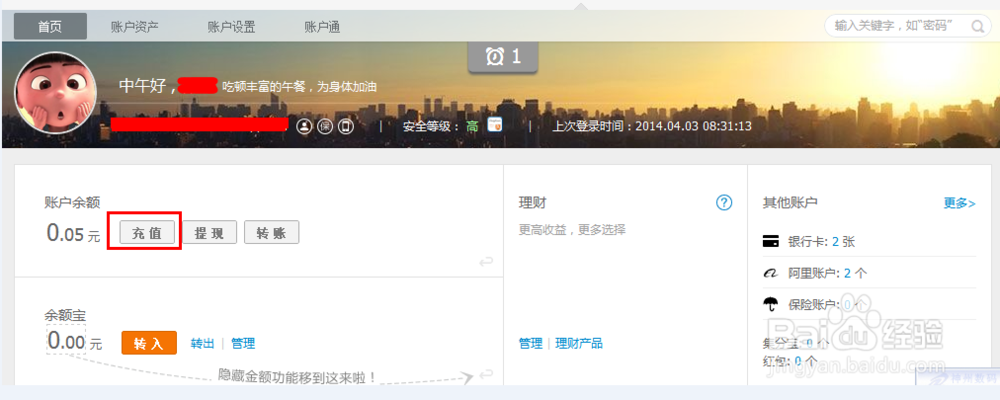Click the Alibaba account logo icon
1000x400 pixels.
click(770, 274)
